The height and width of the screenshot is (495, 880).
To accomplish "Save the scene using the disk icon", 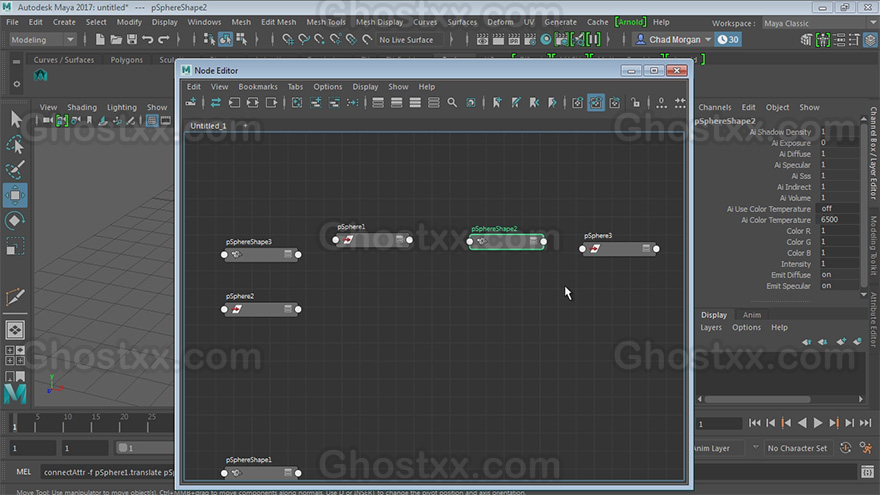I will pos(132,39).
